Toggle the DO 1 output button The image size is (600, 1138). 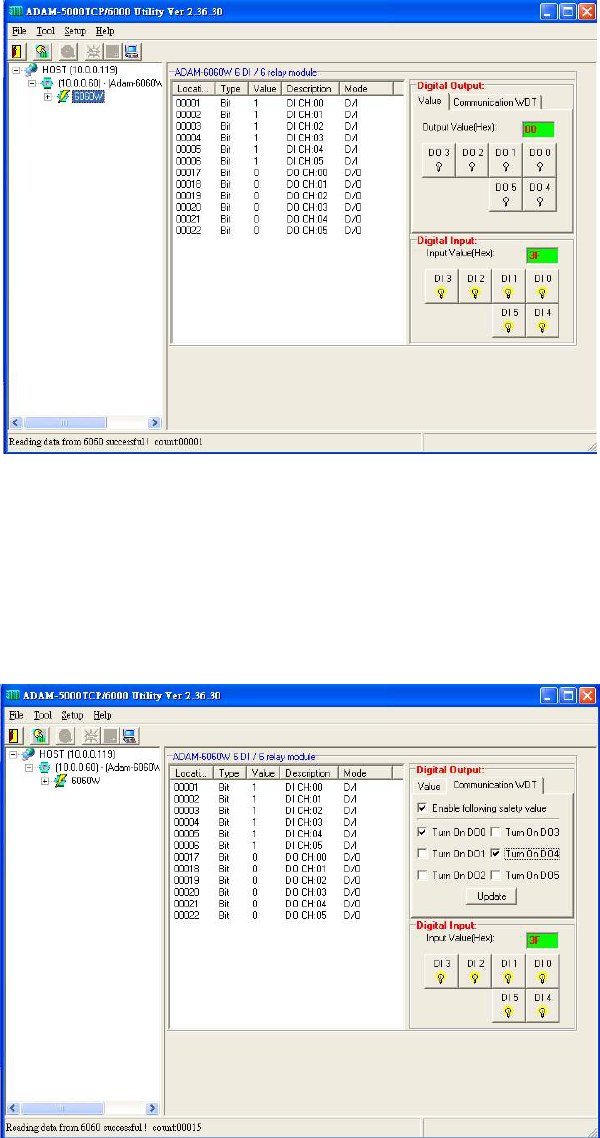tap(506, 160)
